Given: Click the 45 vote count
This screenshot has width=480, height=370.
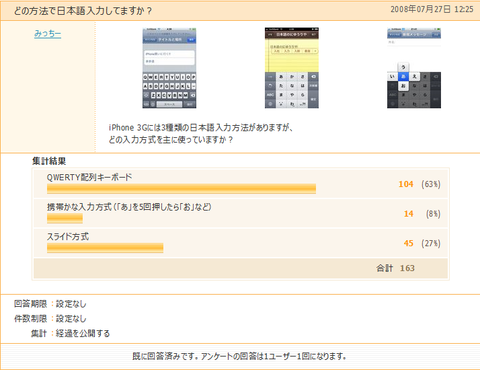Looking at the screenshot, I should point(408,243).
